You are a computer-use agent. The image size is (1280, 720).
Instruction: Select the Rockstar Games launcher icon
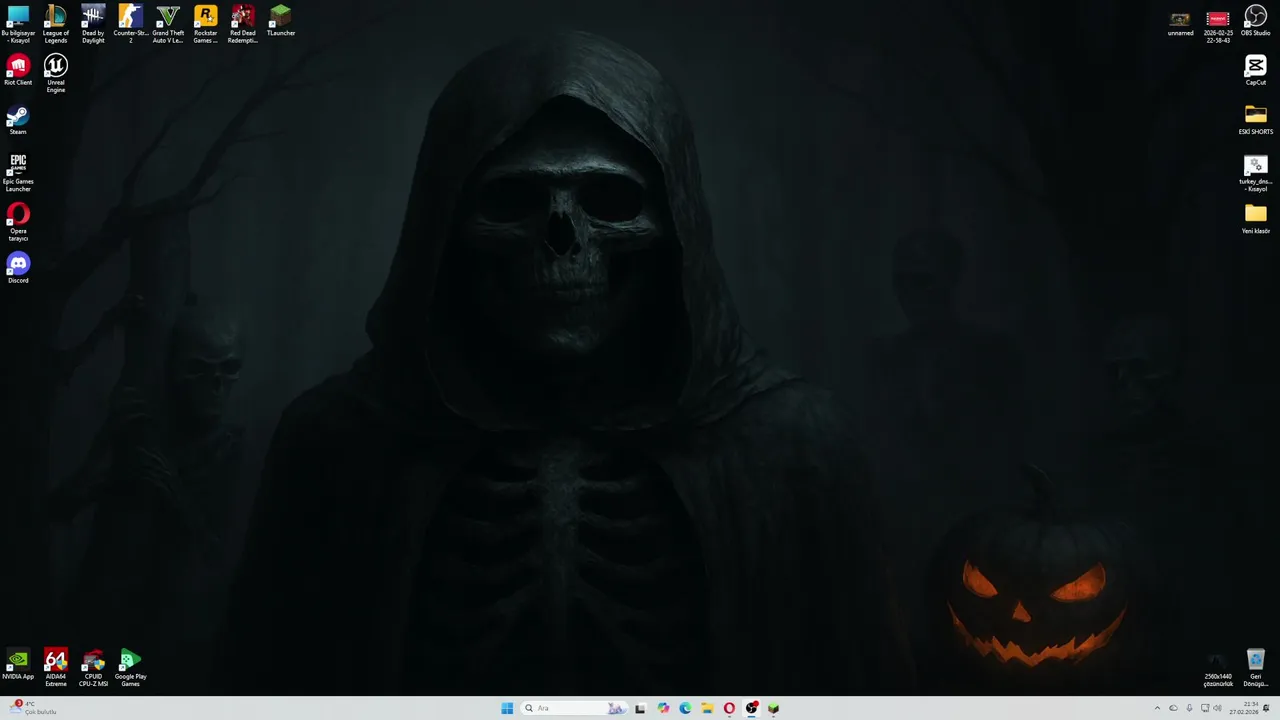click(x=205, y=24)
